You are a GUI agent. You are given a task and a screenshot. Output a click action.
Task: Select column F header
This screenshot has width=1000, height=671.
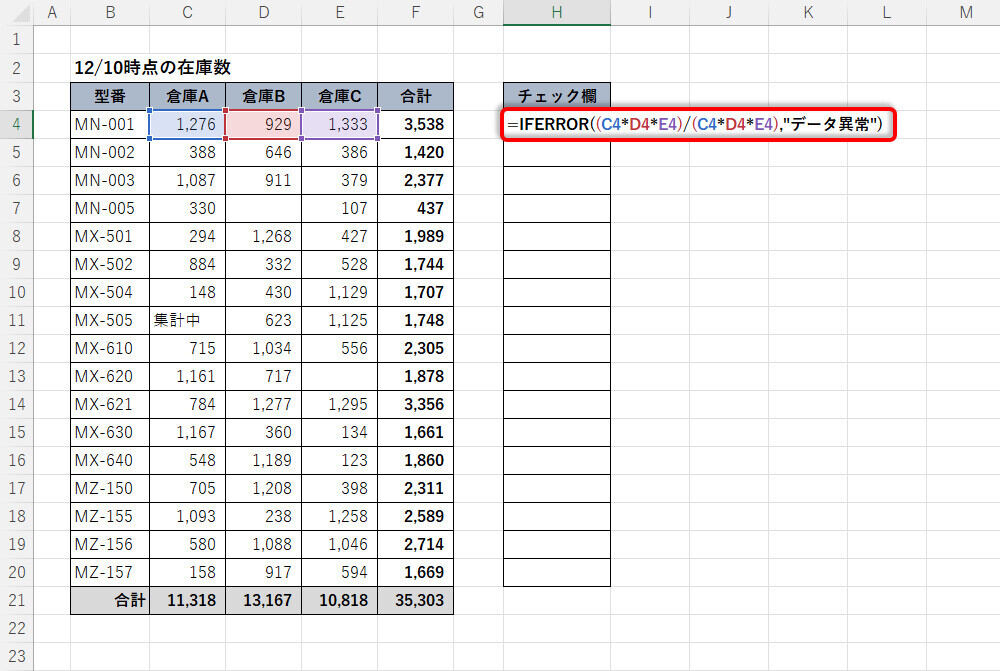[416, 13]
